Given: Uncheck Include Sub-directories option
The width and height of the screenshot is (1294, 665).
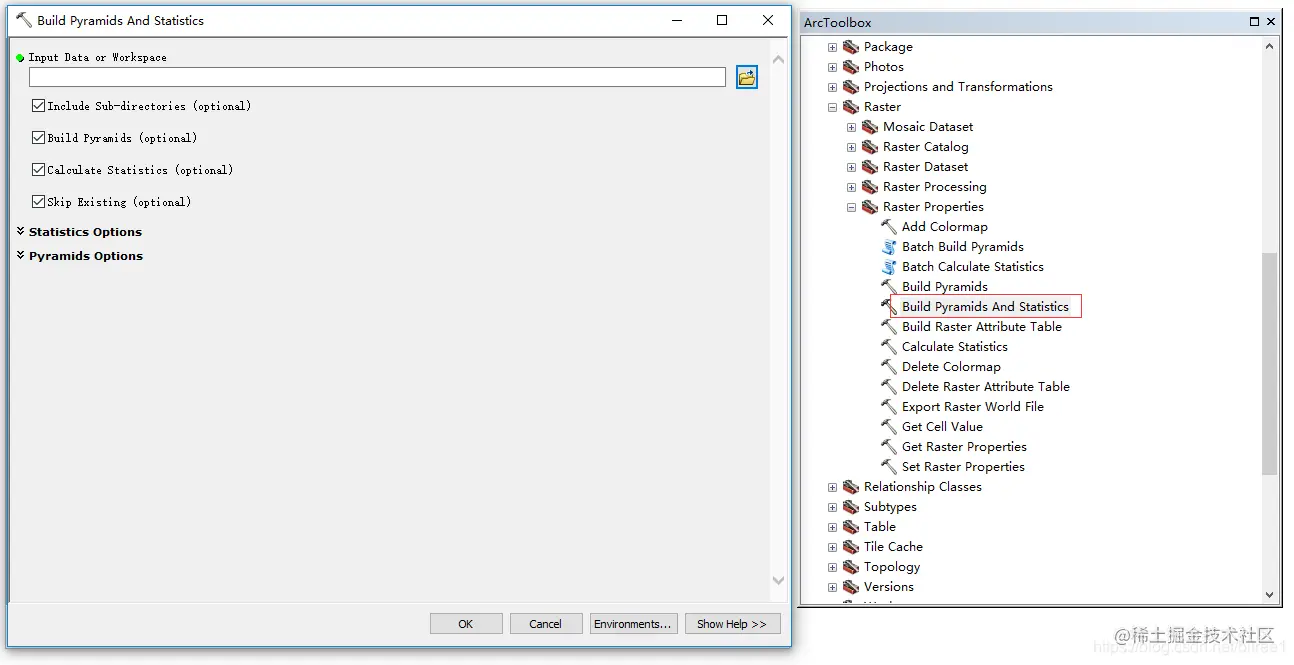Looking at the screenshot, I should coord(38,106).
